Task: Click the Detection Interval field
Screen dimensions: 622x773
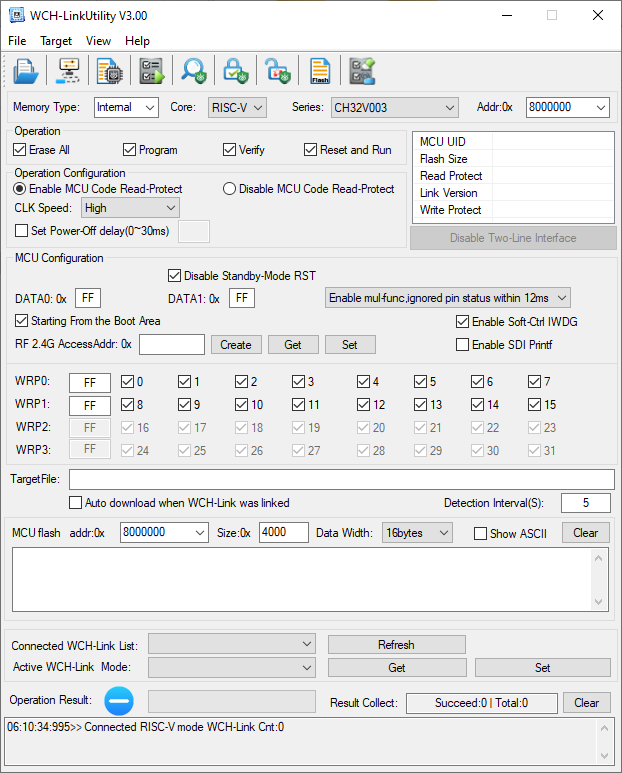Action: 586,503
